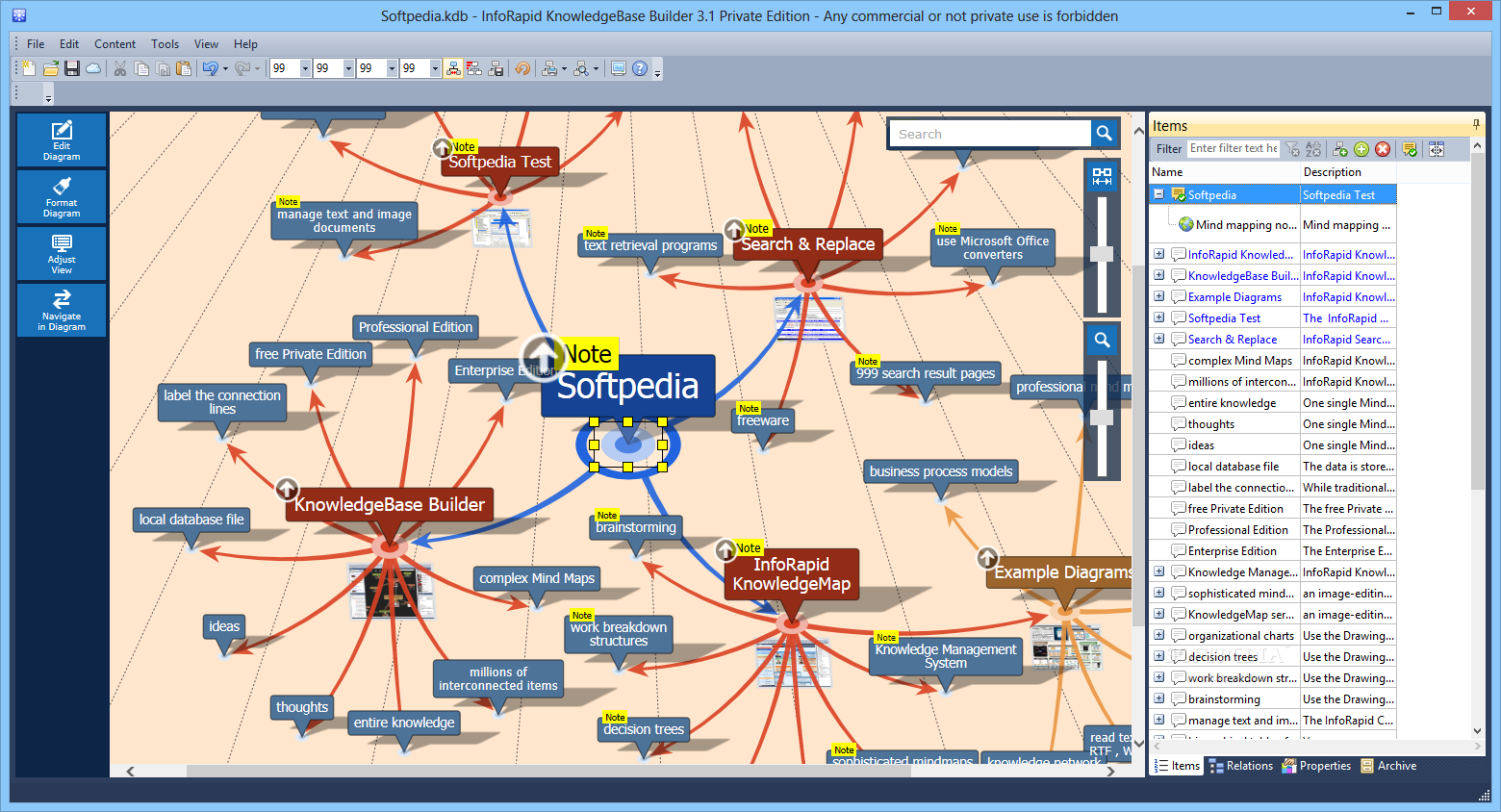Click the New document toolbar icon

29,68
